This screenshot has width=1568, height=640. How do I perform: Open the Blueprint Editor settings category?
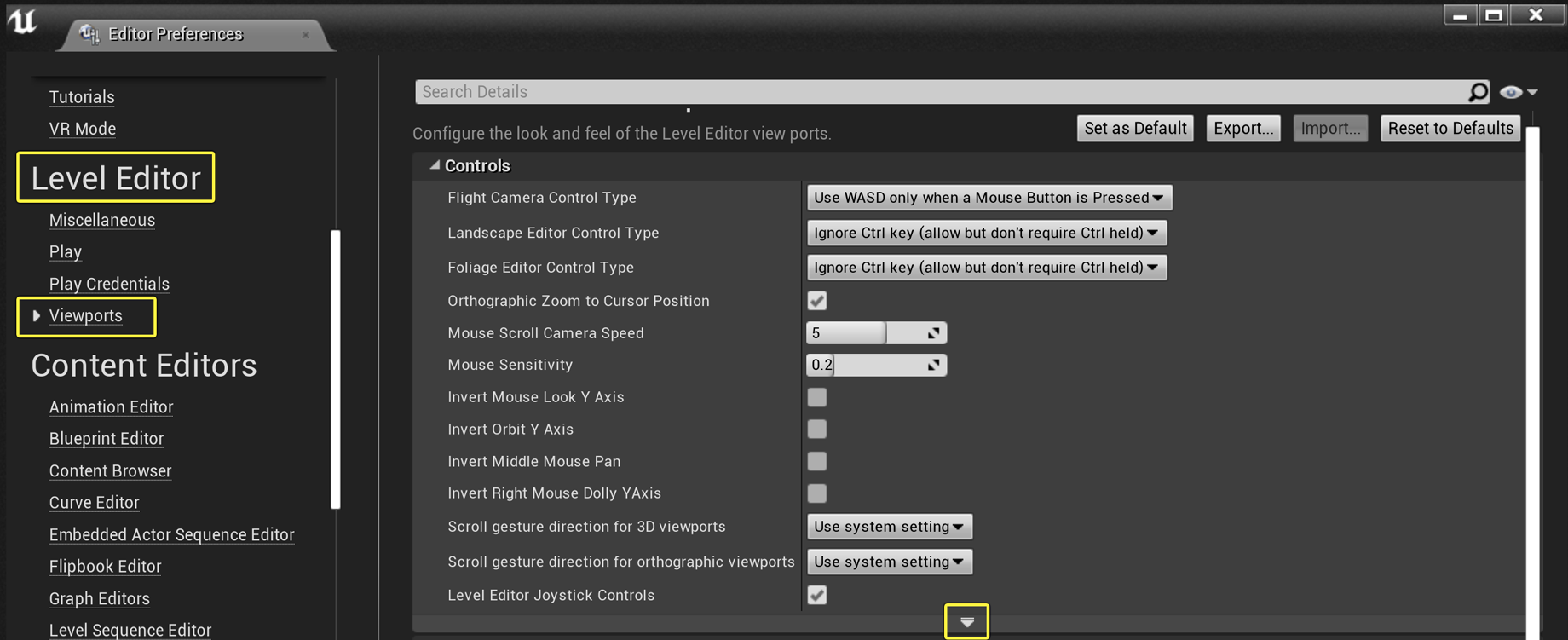107,439
